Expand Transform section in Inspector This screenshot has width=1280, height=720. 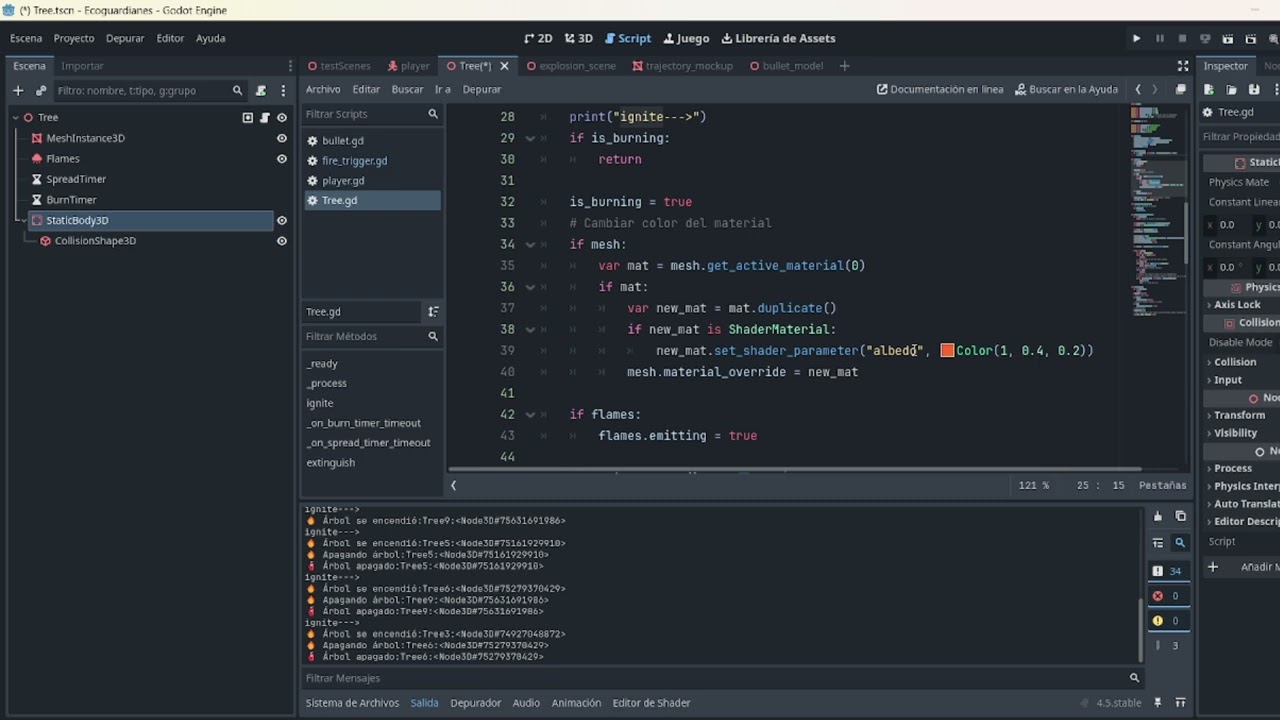(1238, 415)
